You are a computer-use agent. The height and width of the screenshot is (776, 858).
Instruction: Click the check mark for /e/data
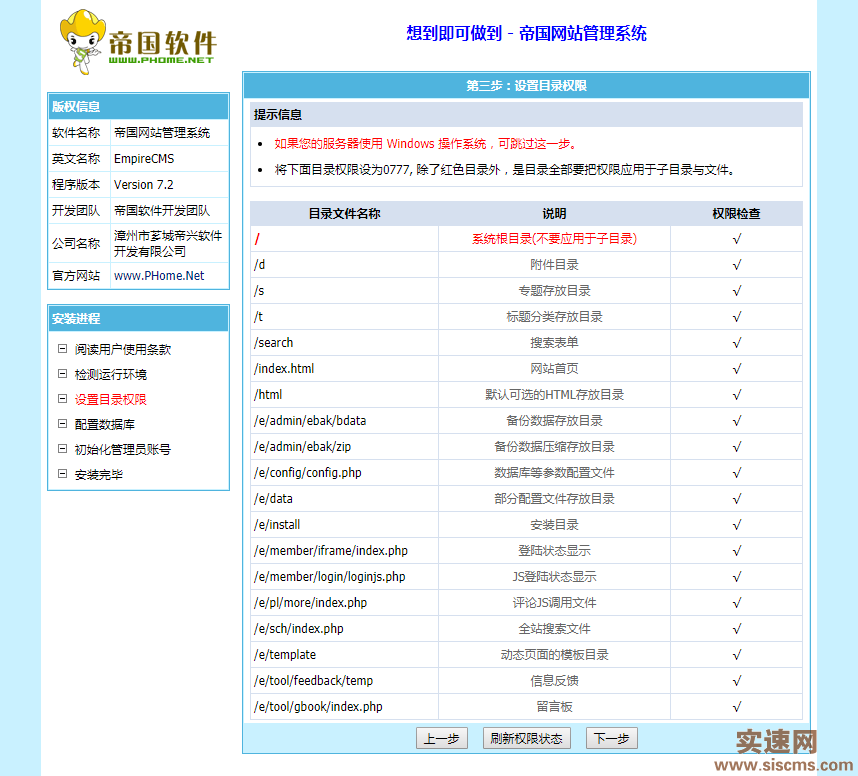point(737,499)
